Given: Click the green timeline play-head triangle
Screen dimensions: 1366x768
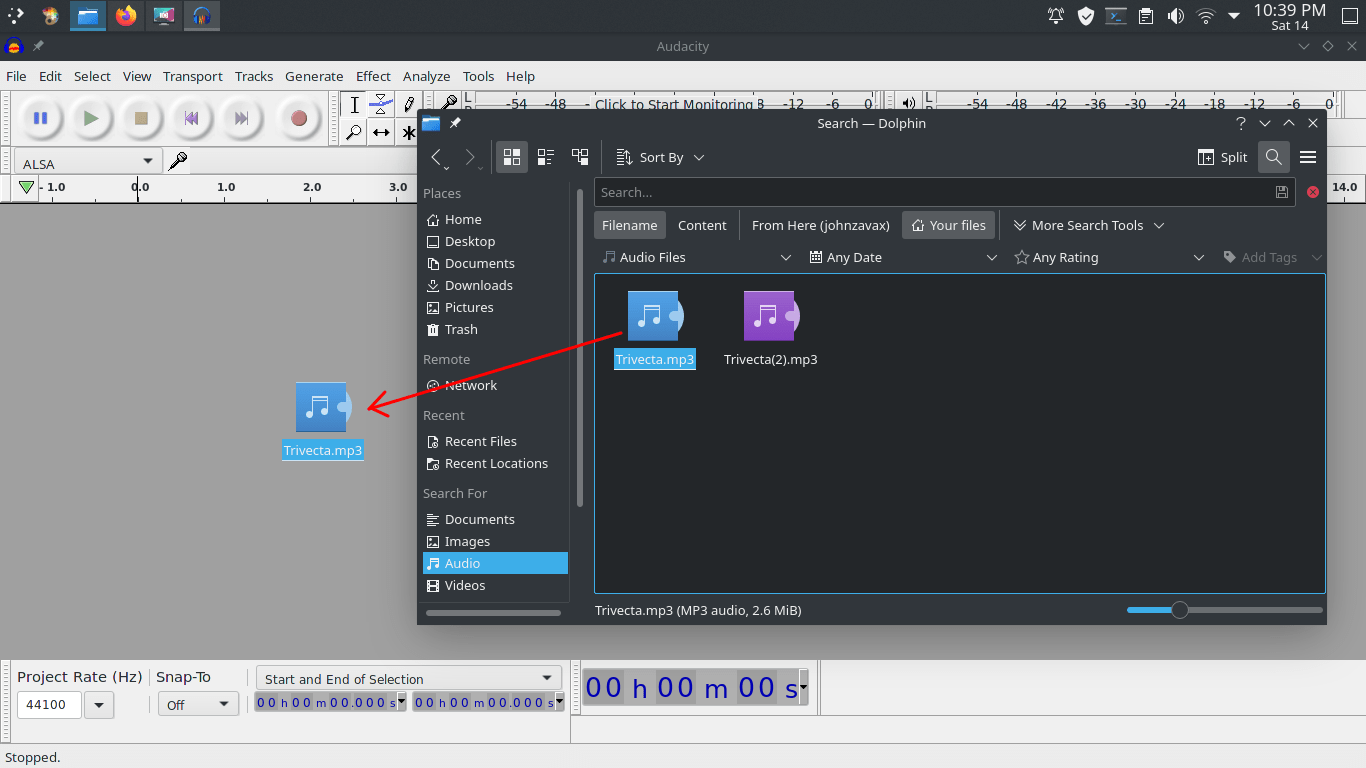Looking at the screenshot, I should pyautogui.click(x=26, y=187).
